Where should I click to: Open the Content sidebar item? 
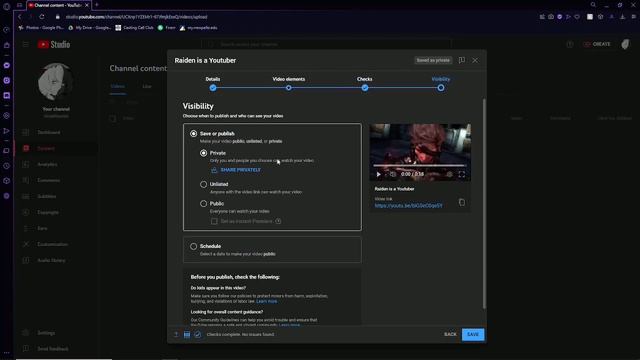click(56, 148)
